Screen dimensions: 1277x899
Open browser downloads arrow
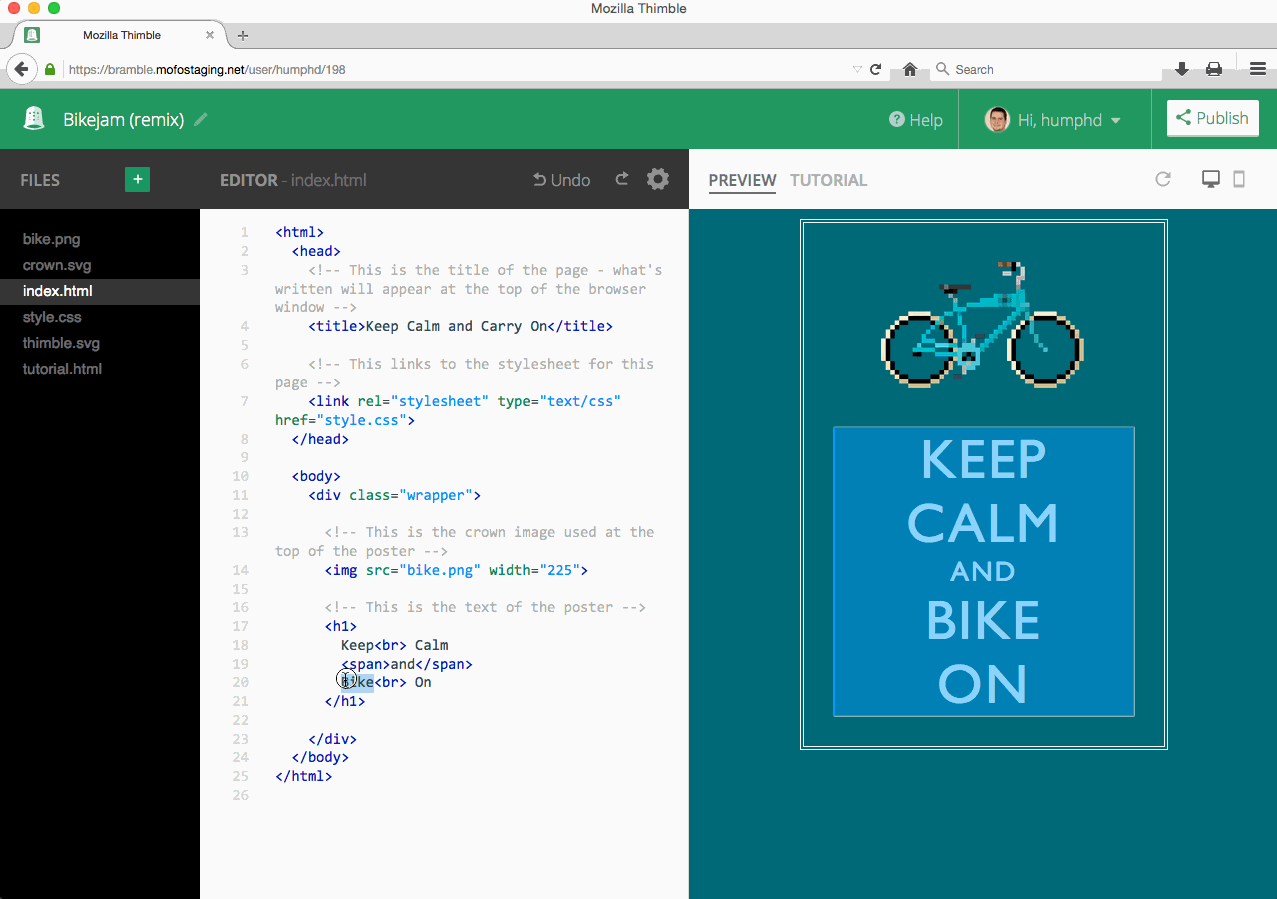pyautogui.click(x=1182, y=69)
